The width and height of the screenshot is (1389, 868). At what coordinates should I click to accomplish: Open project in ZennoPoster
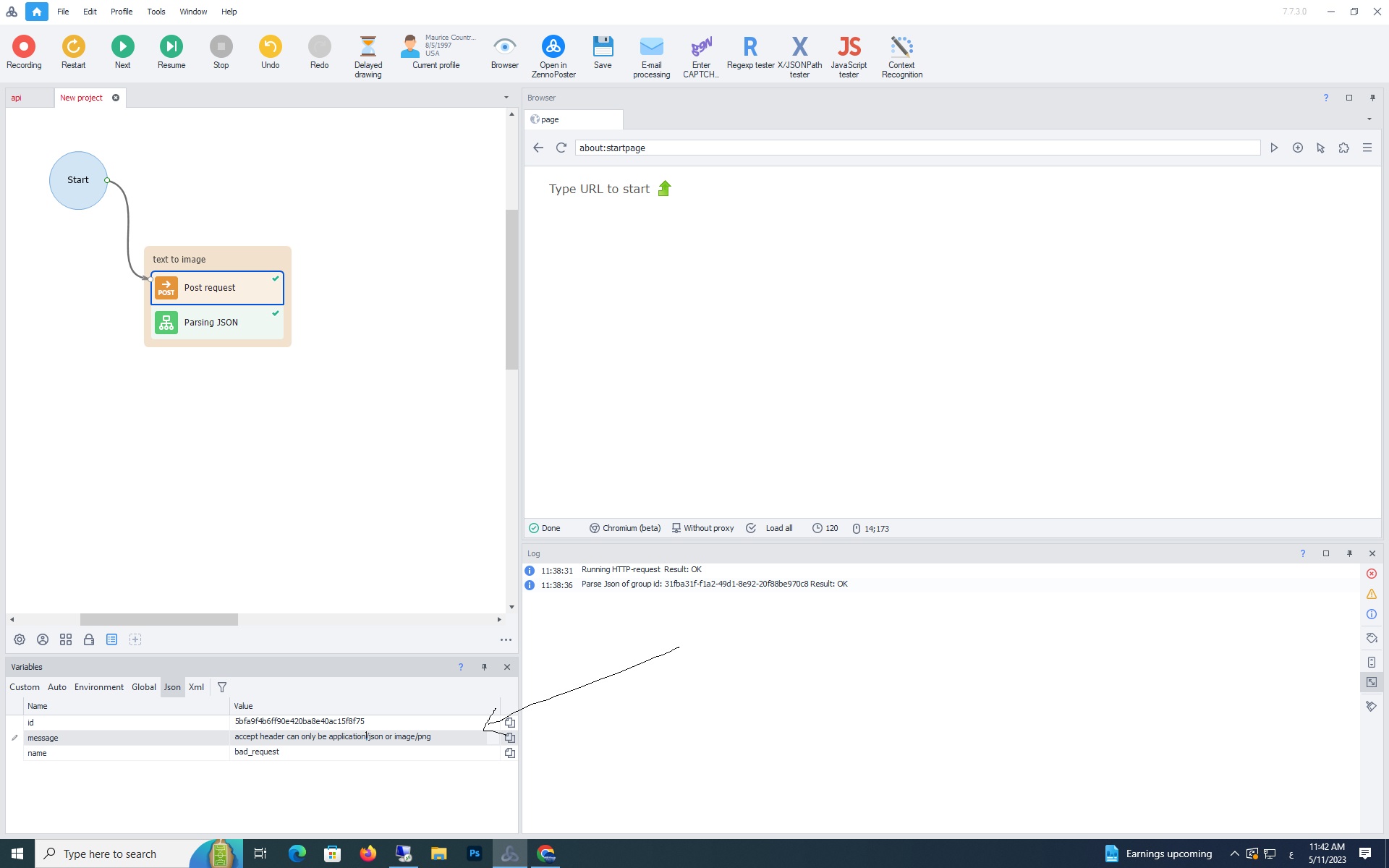click(x=553, y=56)
